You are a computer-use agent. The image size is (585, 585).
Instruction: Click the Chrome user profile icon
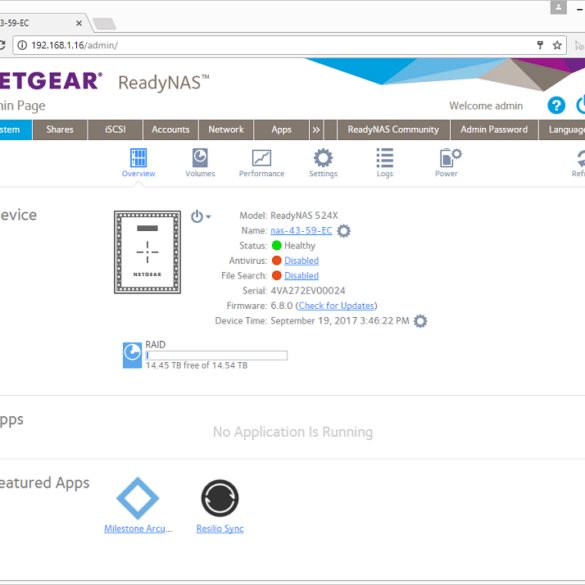(558, 7)
